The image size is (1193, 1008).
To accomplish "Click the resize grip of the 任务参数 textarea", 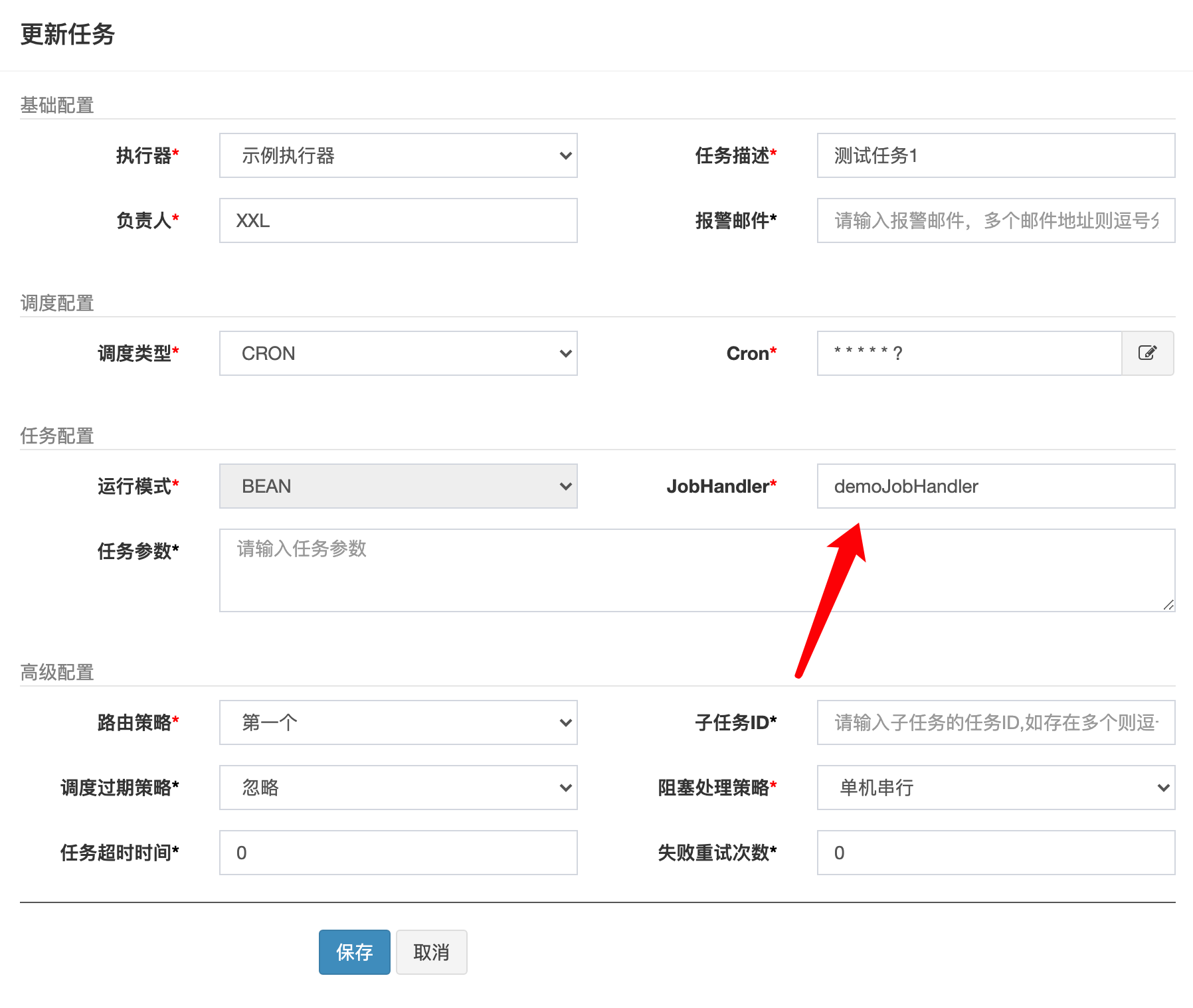I will tap(1169, 606).
